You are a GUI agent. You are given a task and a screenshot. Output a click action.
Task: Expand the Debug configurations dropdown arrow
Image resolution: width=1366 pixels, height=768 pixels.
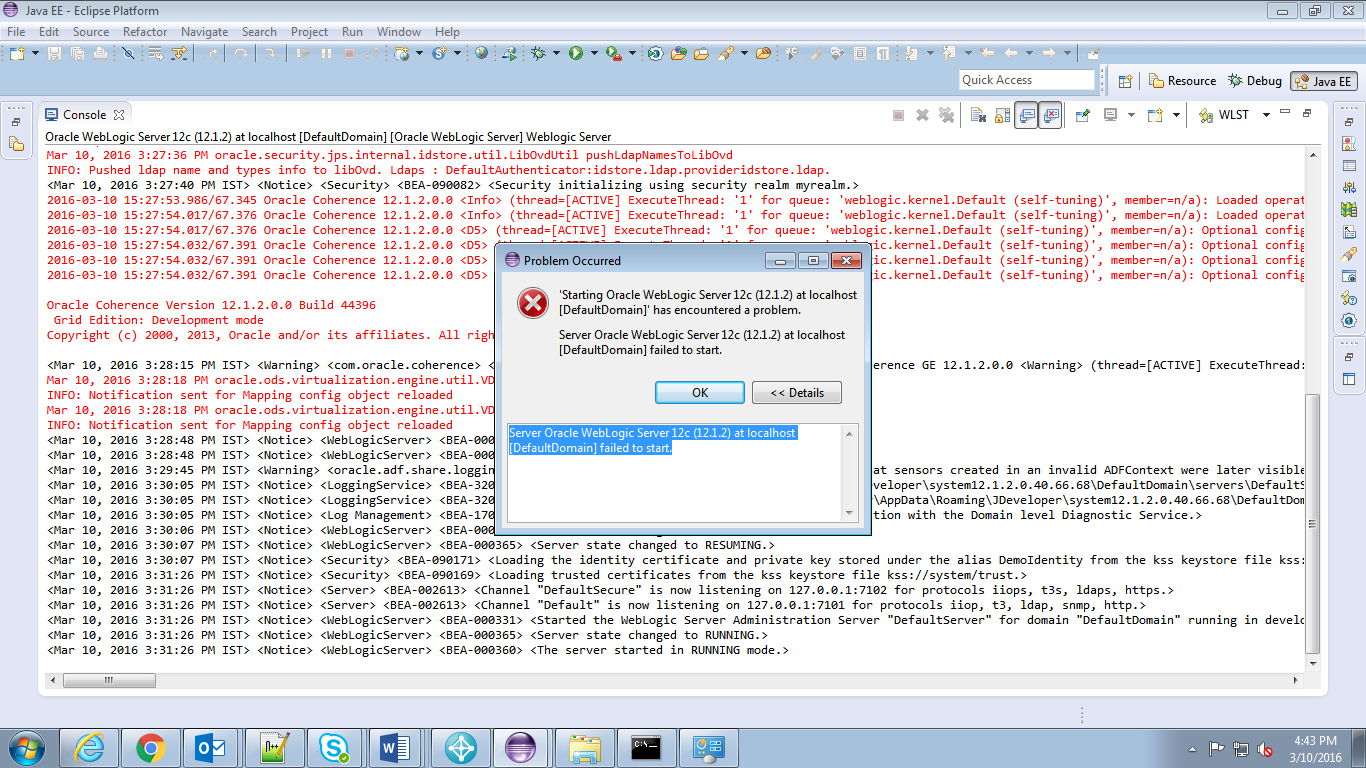coord(556,53)
